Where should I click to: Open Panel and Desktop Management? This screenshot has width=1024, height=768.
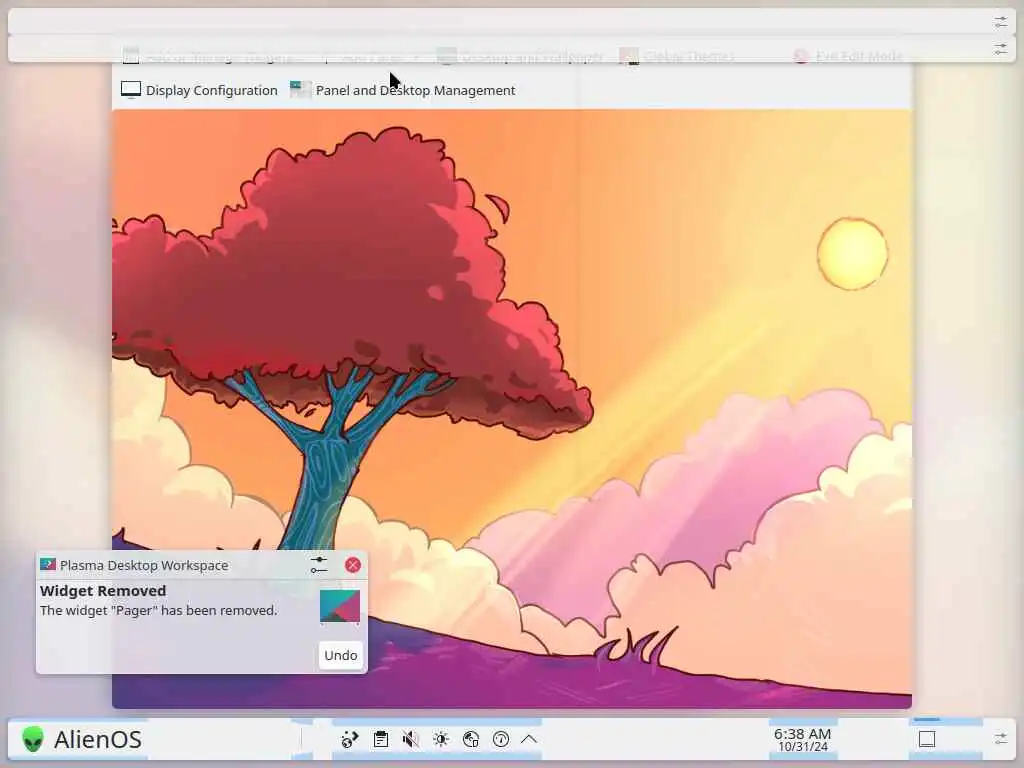402,90
